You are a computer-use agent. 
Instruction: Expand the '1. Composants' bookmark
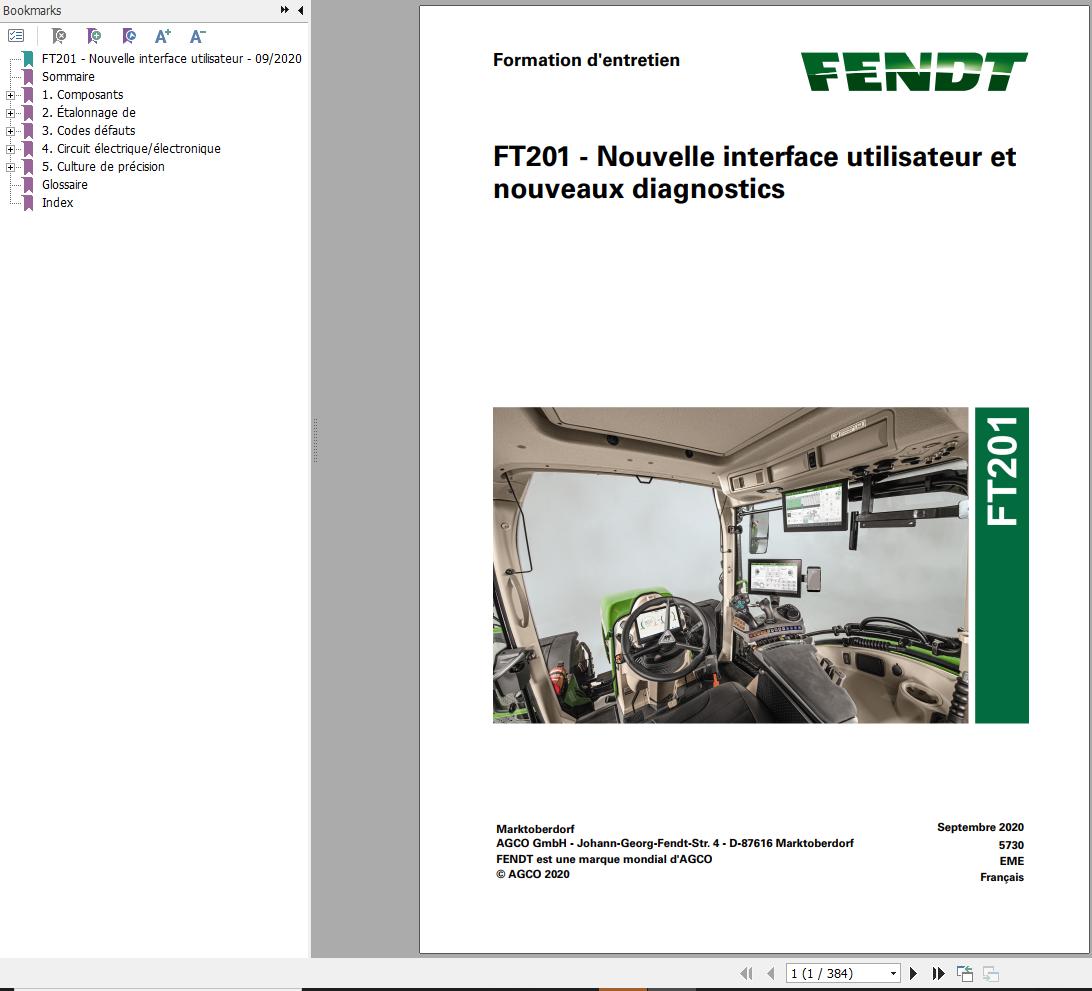(x=10, y=95)
